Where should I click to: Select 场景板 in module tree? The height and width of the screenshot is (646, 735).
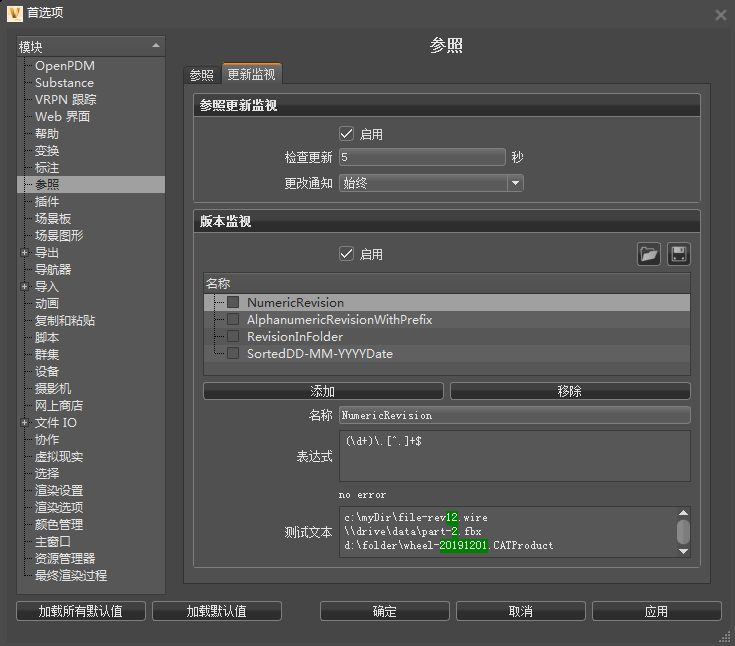tap(53, 218)
